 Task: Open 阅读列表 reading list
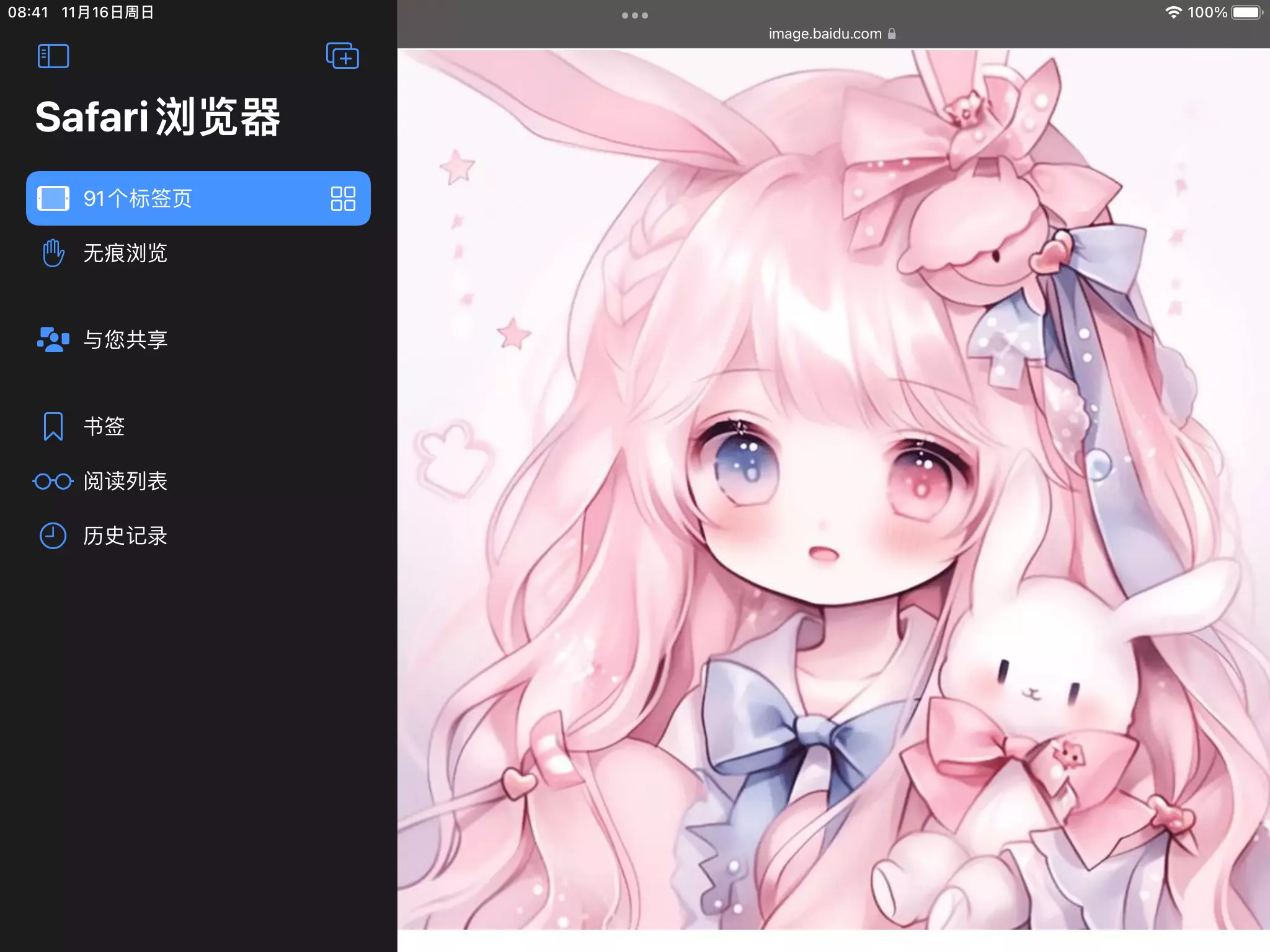[x=125, y=481]
